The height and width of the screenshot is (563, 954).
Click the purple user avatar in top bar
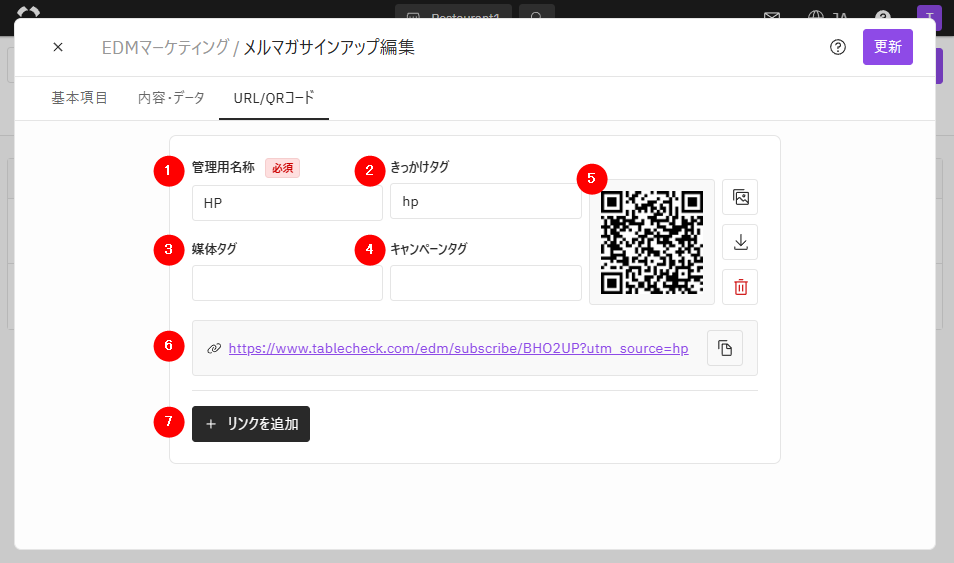(x=929, y=15)
